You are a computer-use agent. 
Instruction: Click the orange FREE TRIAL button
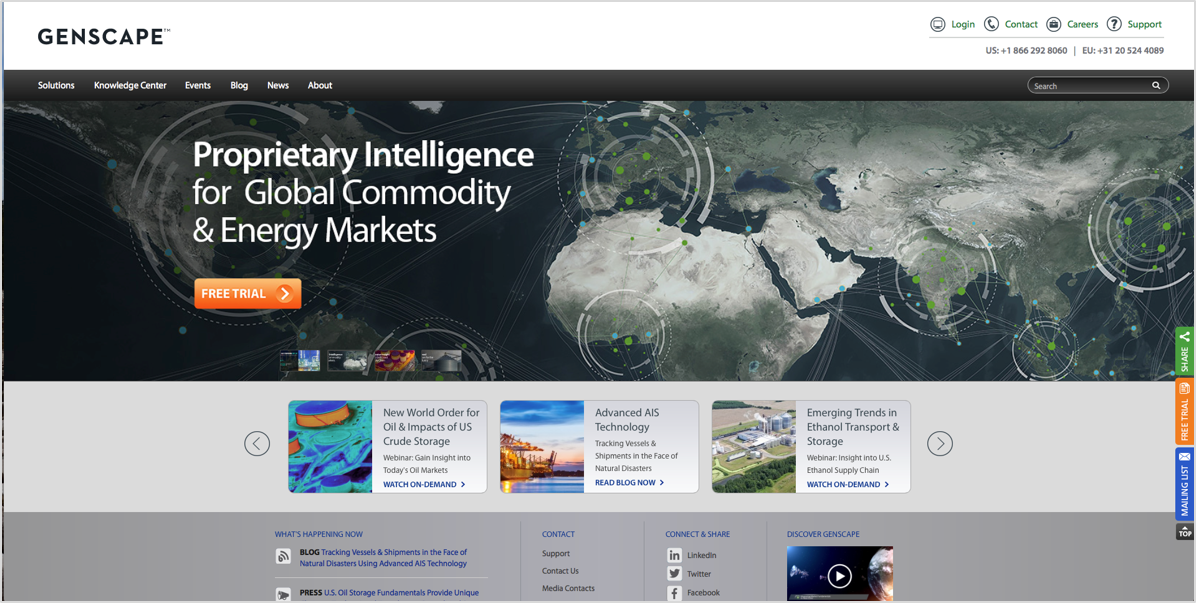coord(247,294)
